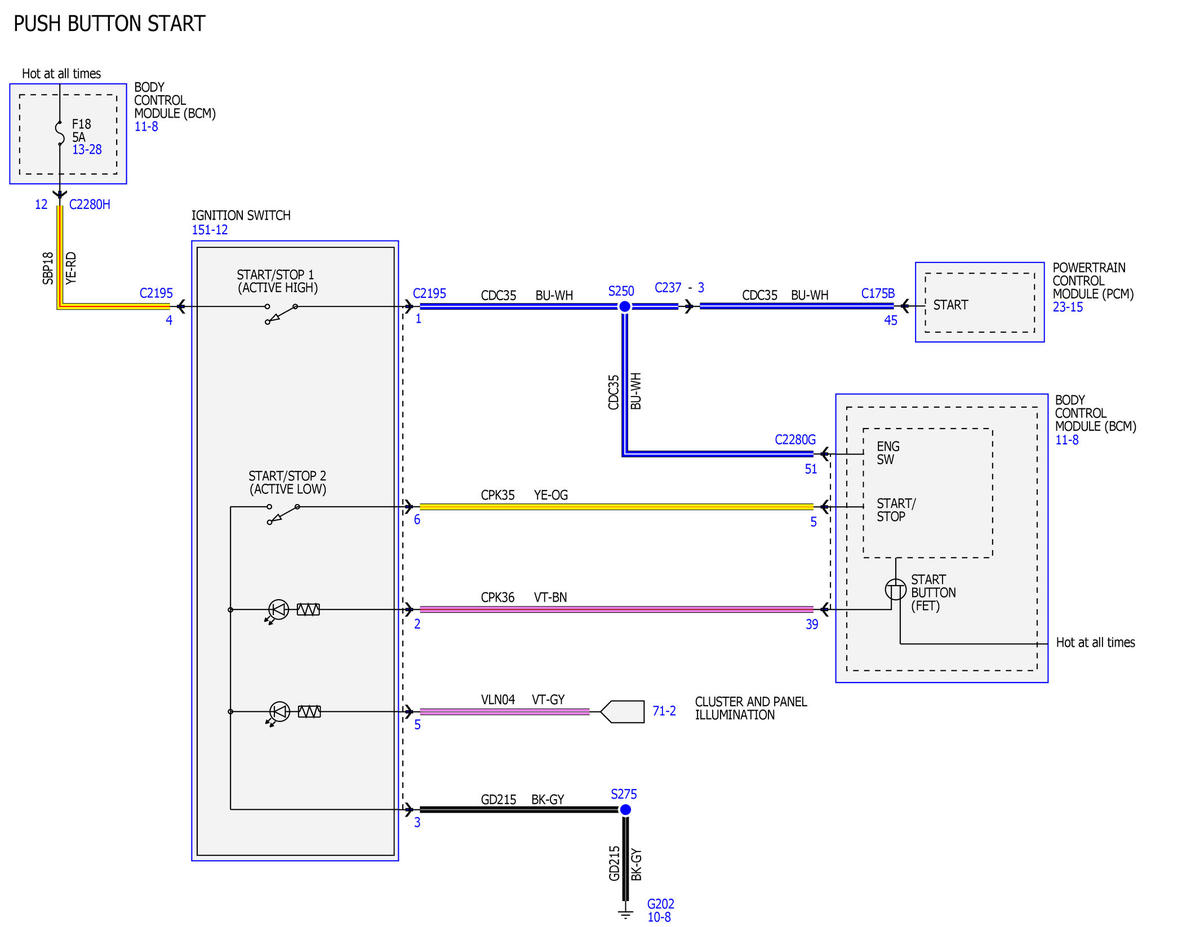
Task: Follow the 71-2 cluster illumination link
Action: (x=664, y=710)
